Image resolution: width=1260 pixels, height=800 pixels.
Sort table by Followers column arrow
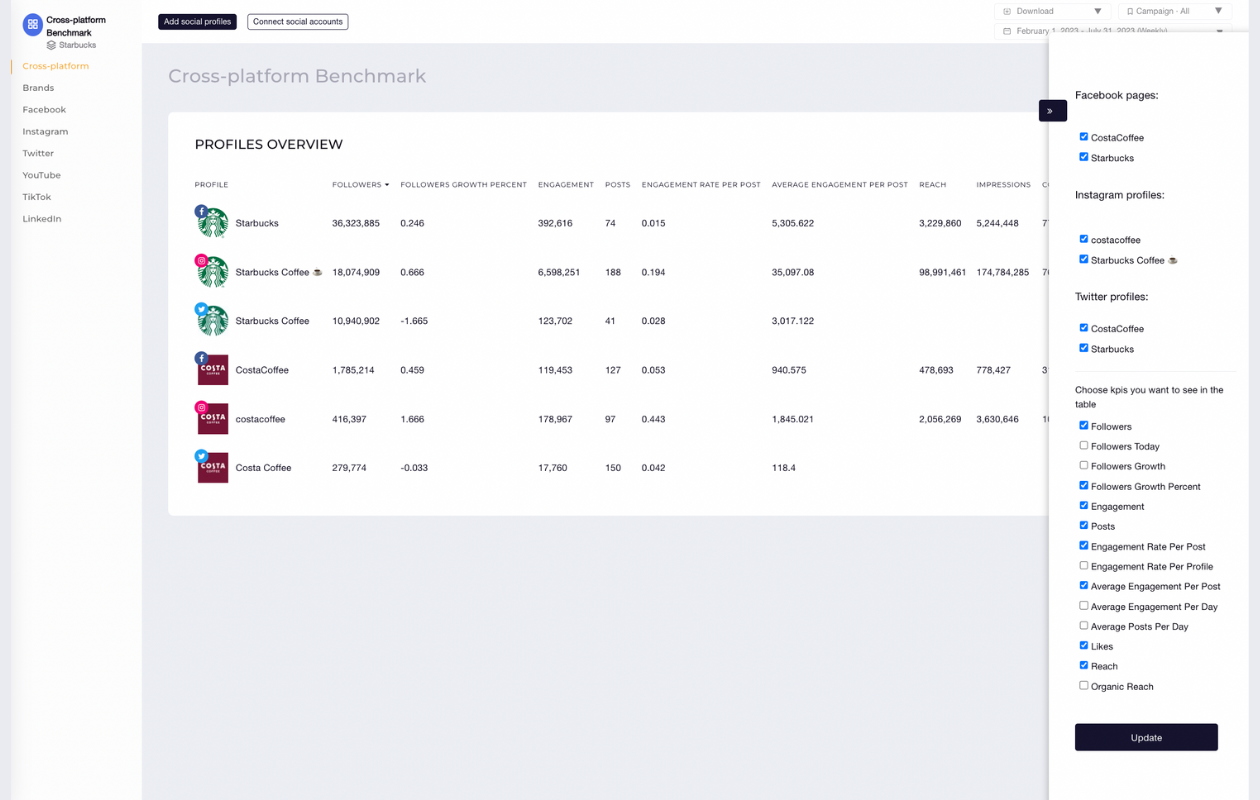[x=387, y=185]
